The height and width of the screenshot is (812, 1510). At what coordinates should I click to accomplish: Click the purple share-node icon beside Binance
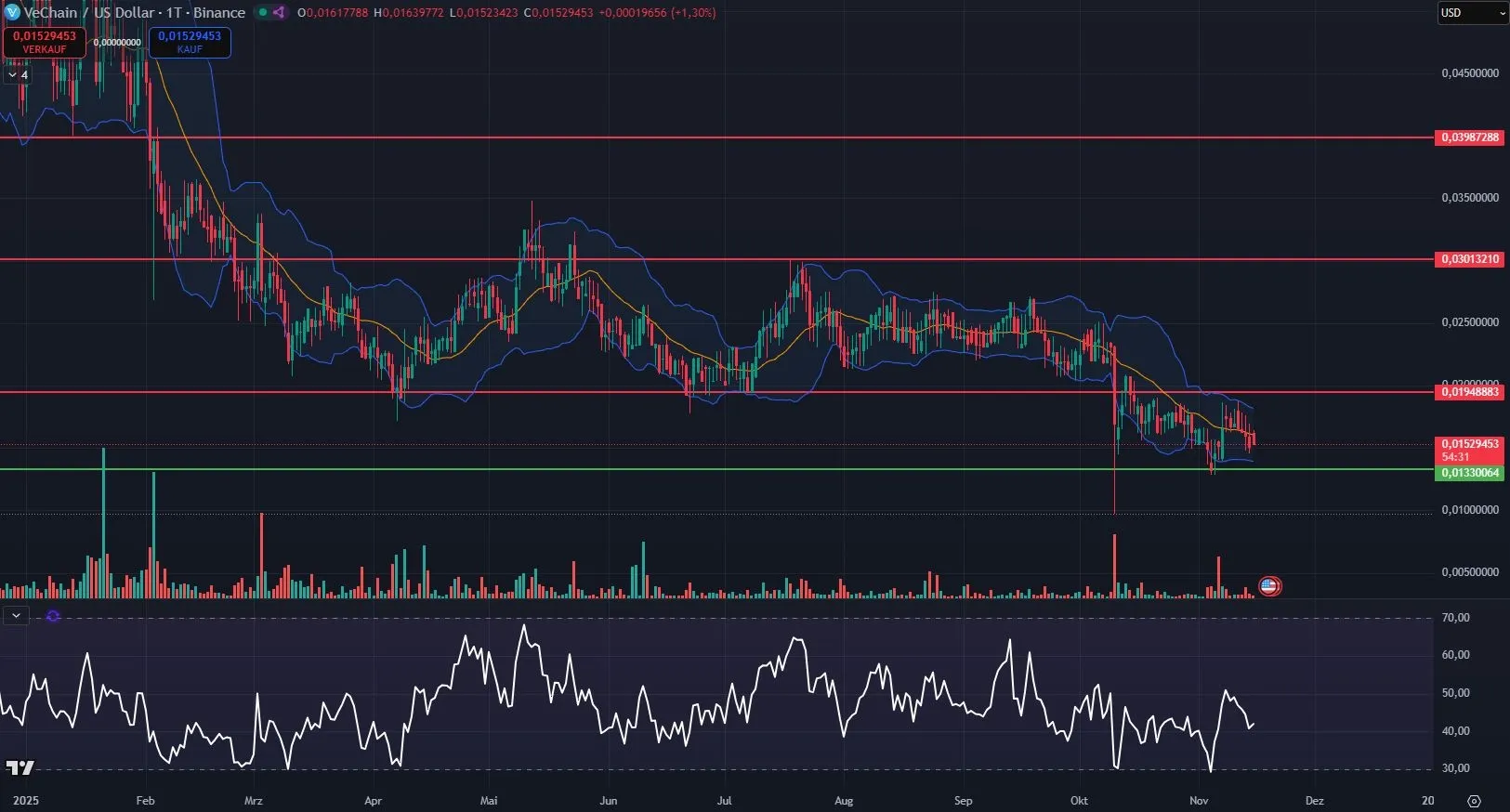click(x=279, y=13)
